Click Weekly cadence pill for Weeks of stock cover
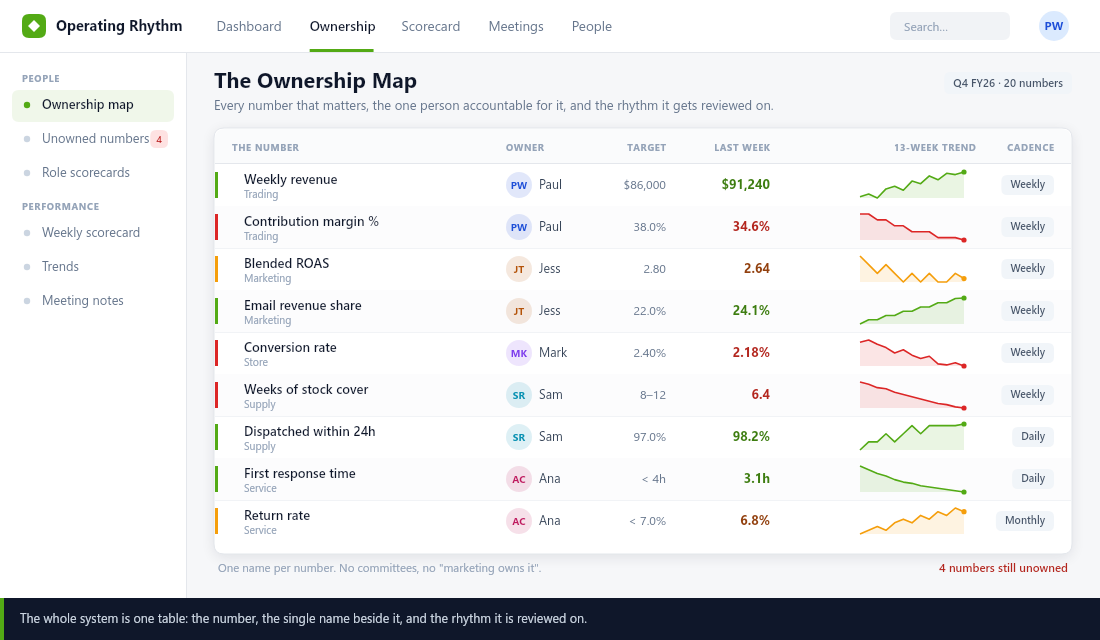Image resolution: width=1100 pixels, height=640 pixels. 1027,395
